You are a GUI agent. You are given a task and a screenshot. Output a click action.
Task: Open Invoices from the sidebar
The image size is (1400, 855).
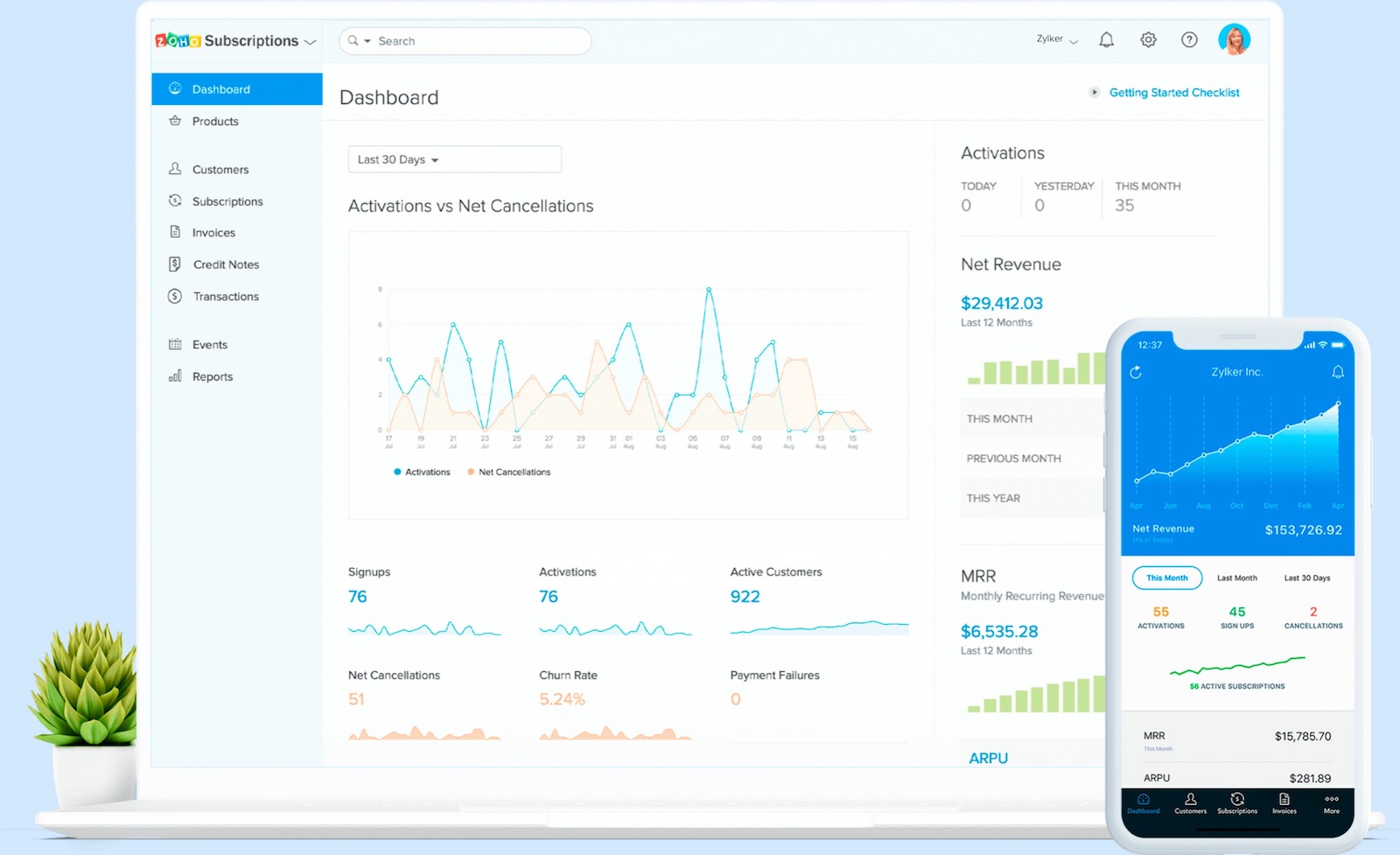coord(176,232)
